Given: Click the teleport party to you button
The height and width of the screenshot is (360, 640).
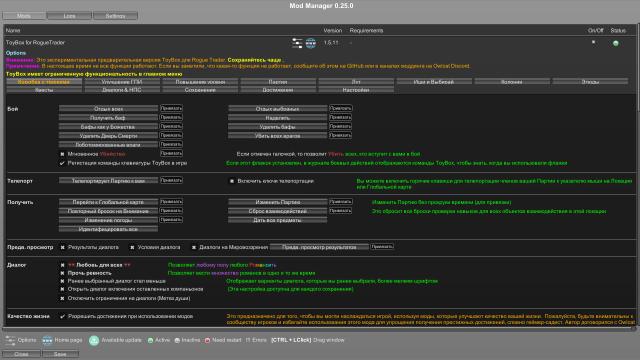Looking at the screenshot, I should [x=108, y=180].
